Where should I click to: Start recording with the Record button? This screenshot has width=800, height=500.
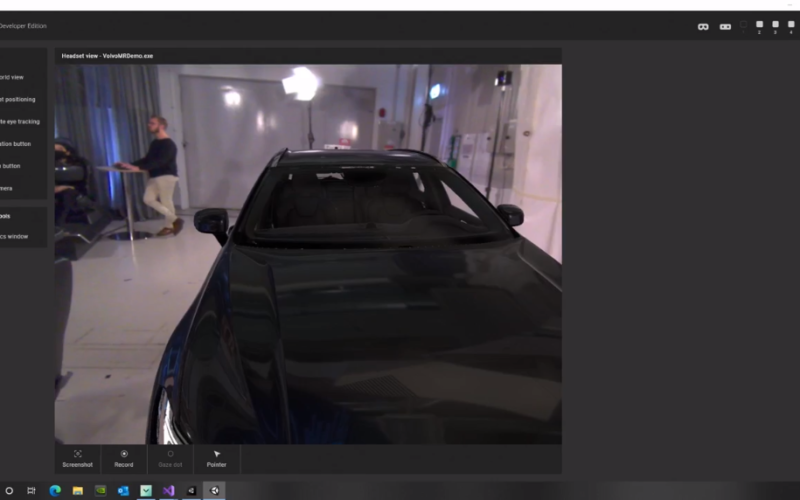[x=124, y=458]
